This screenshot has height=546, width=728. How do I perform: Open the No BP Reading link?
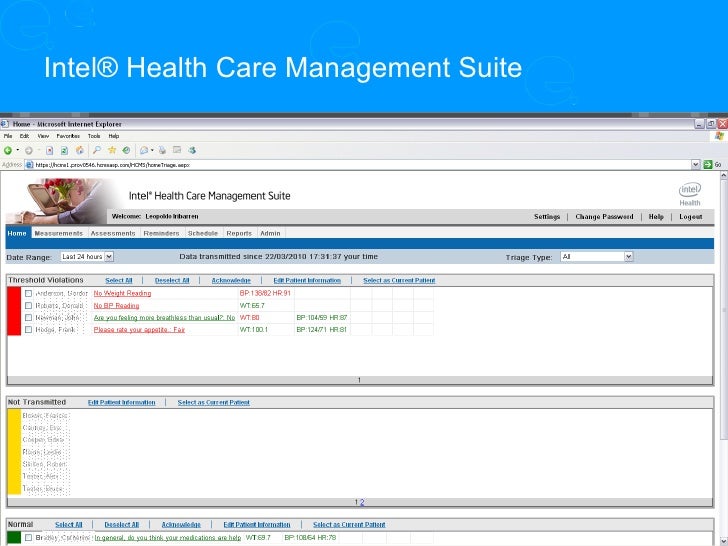[x=116, y=306]
